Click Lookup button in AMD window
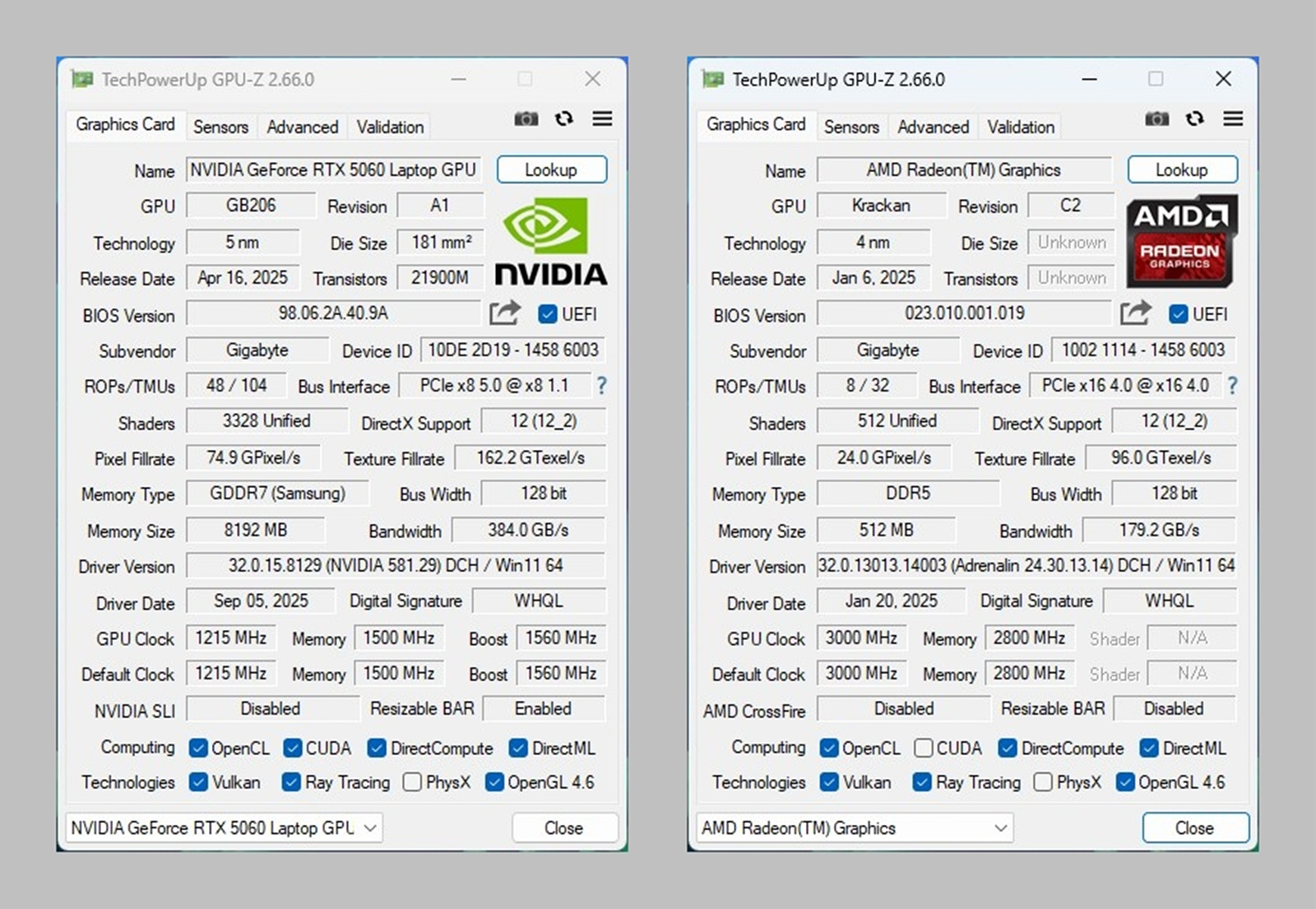The height and width of the screenshot is (909, 1316). tap(1183, 169)
